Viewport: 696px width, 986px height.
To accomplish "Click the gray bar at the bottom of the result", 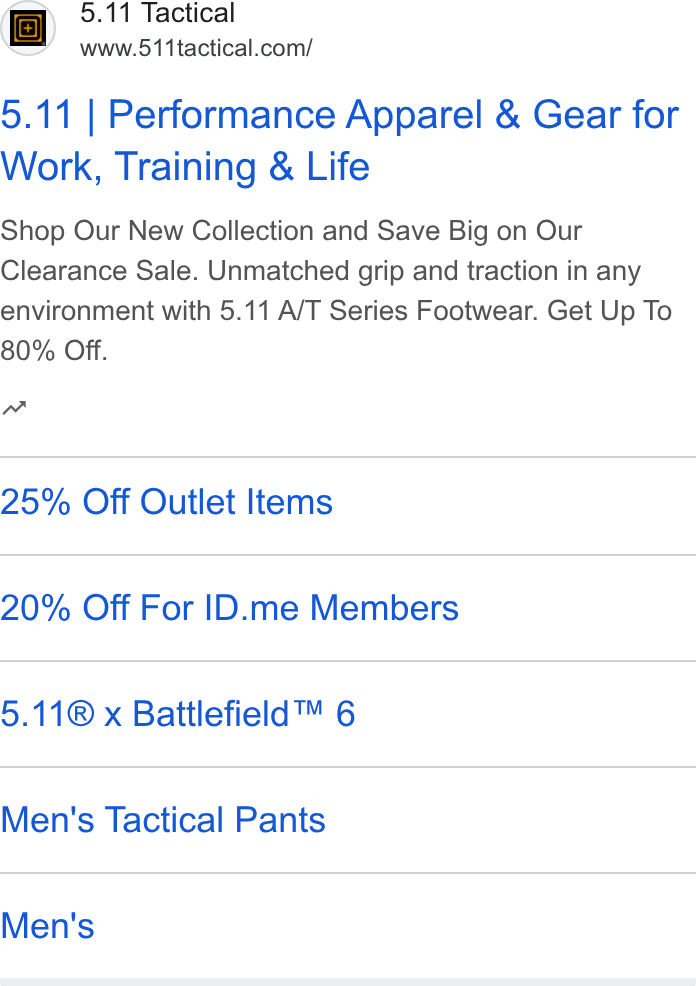I will coord(348,982).
